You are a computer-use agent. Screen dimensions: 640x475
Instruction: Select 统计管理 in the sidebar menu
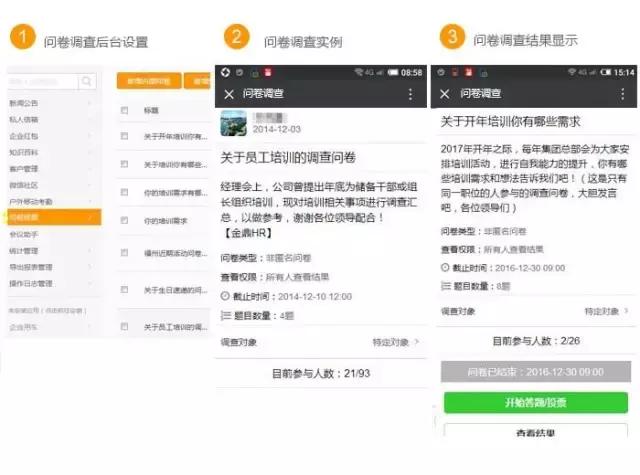click(x=24, y=251)
